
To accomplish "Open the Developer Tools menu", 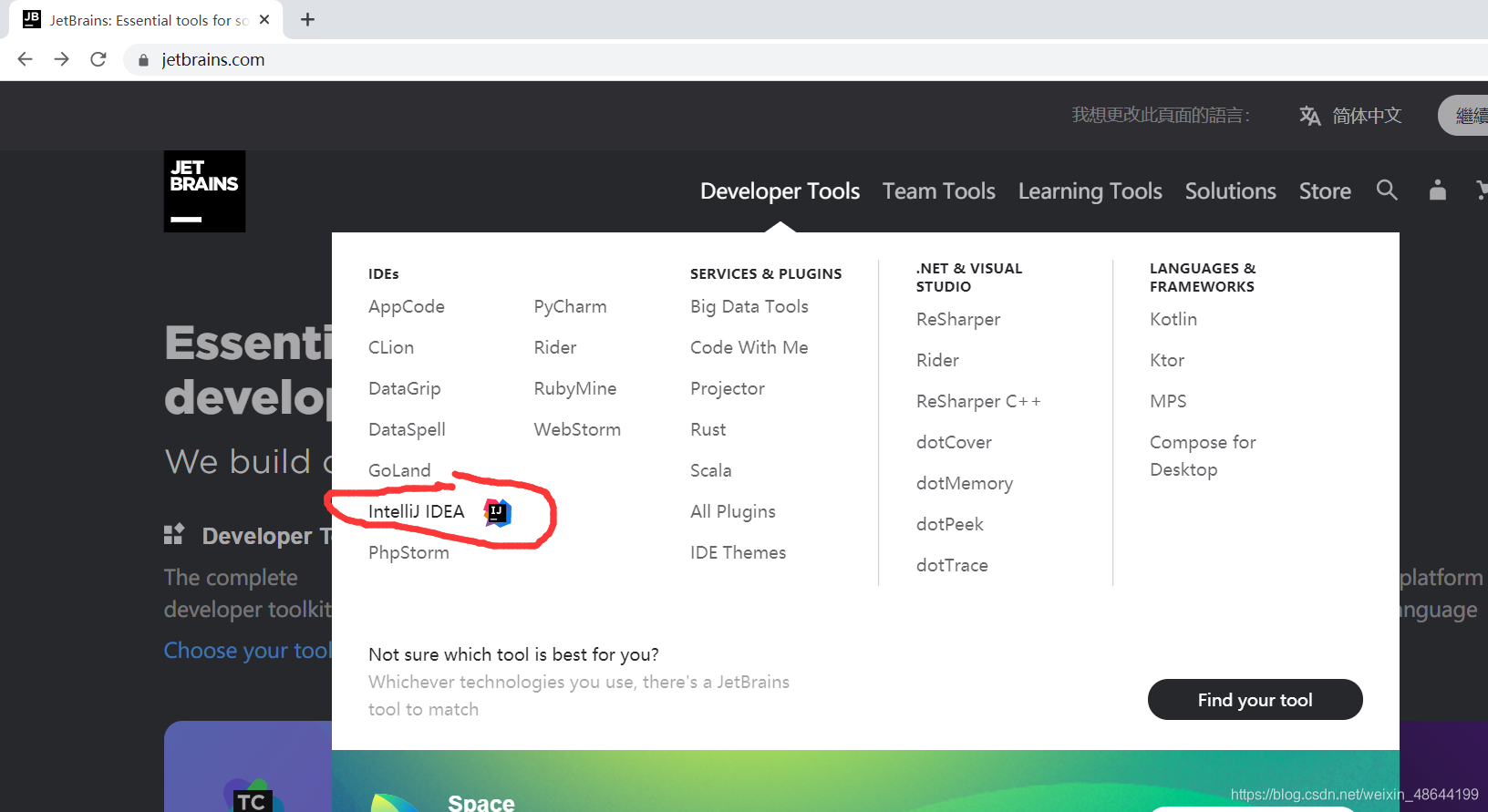I will [780, 190].
